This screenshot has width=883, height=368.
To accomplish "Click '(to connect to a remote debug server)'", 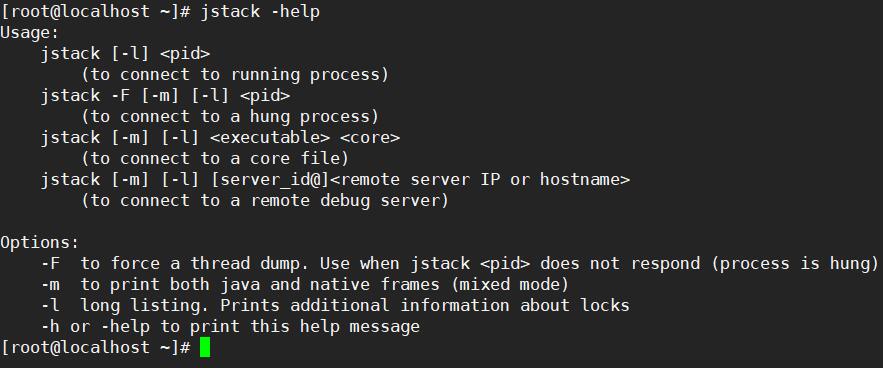I will click(265, 201).
